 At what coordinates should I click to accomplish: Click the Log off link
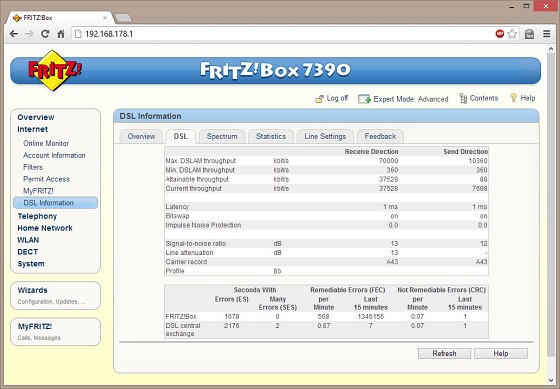337,98
